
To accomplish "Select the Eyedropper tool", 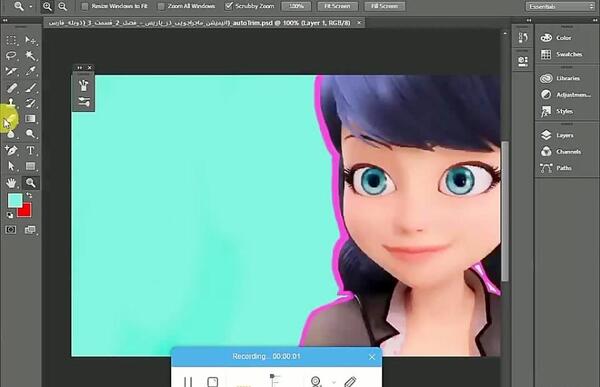I will click(x=30, y=72).
